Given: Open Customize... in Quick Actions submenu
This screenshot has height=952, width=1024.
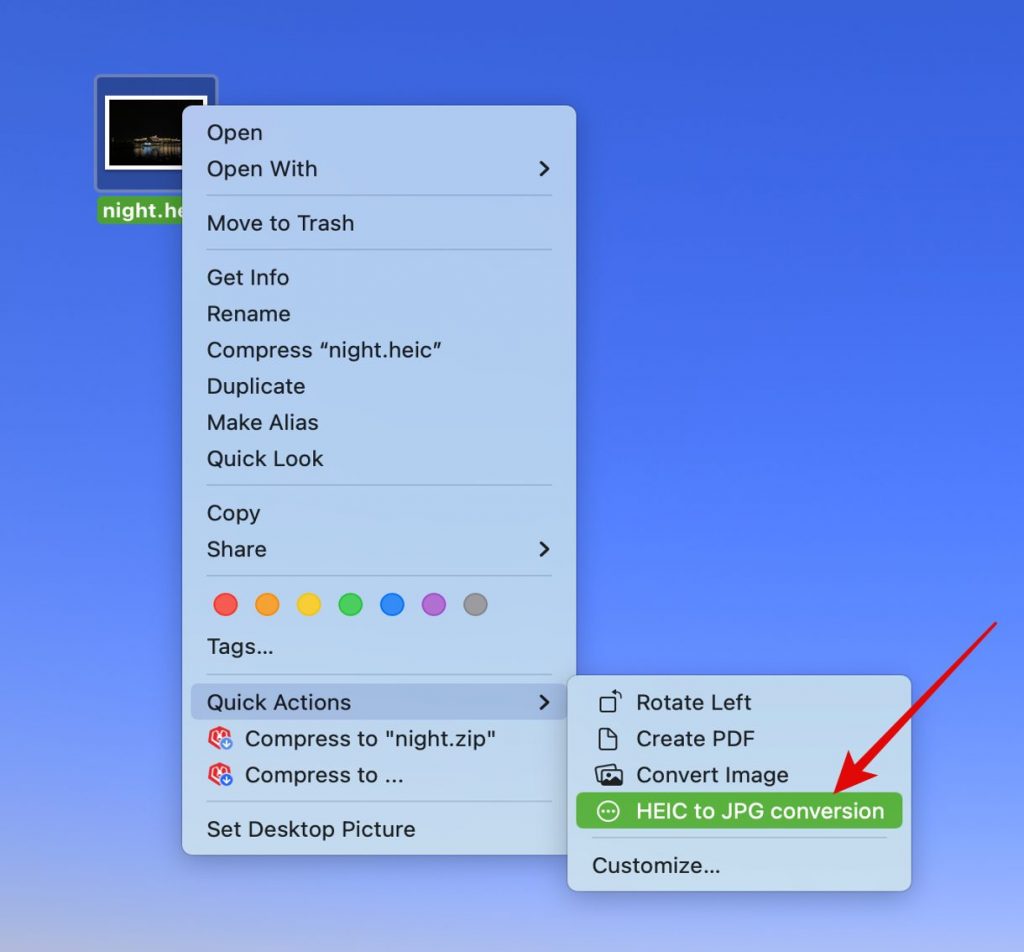Looking at the screenshot, I should (655, 865).
